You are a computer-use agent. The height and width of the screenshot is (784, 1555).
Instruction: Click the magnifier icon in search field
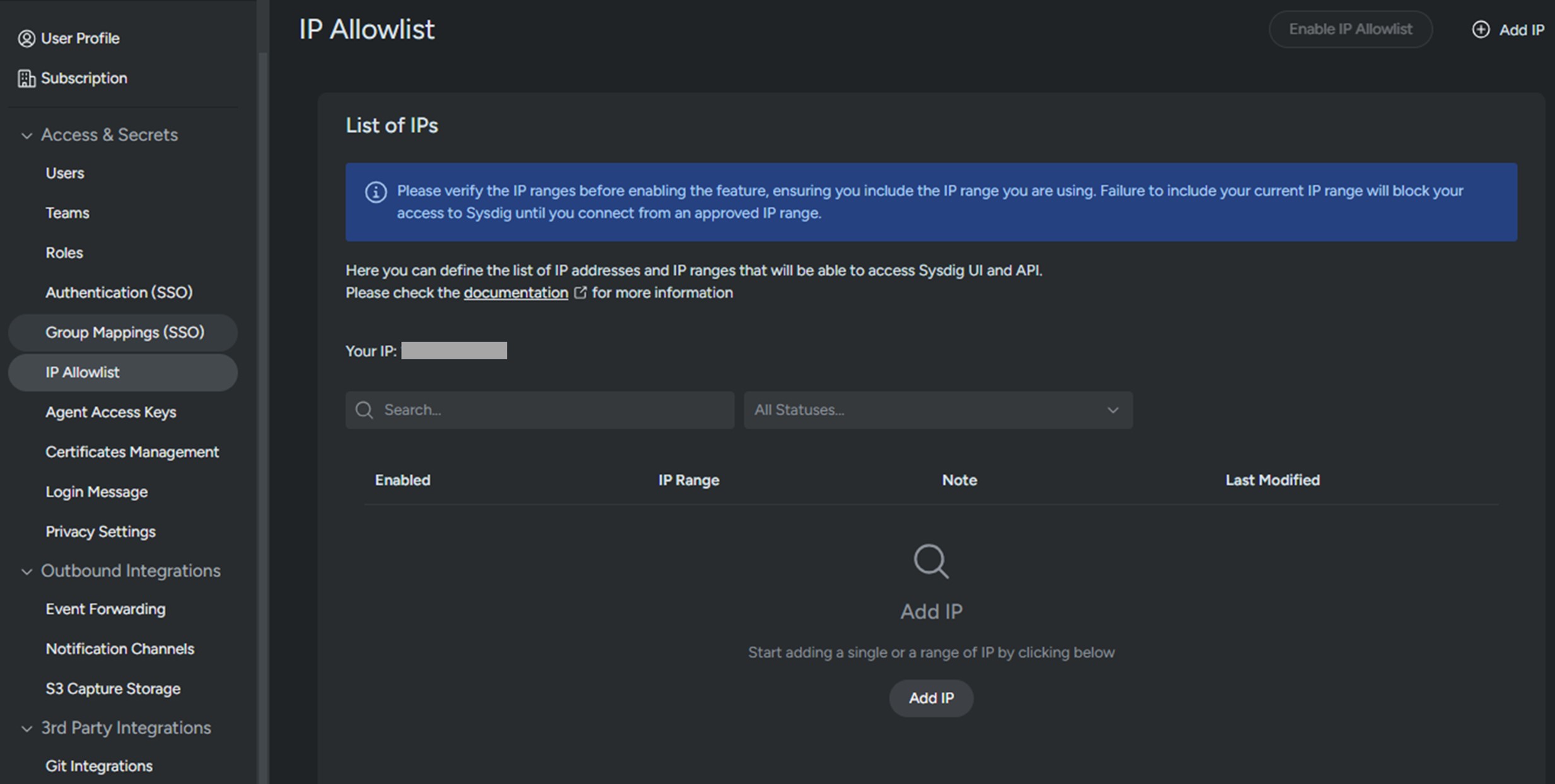point(364,410)
